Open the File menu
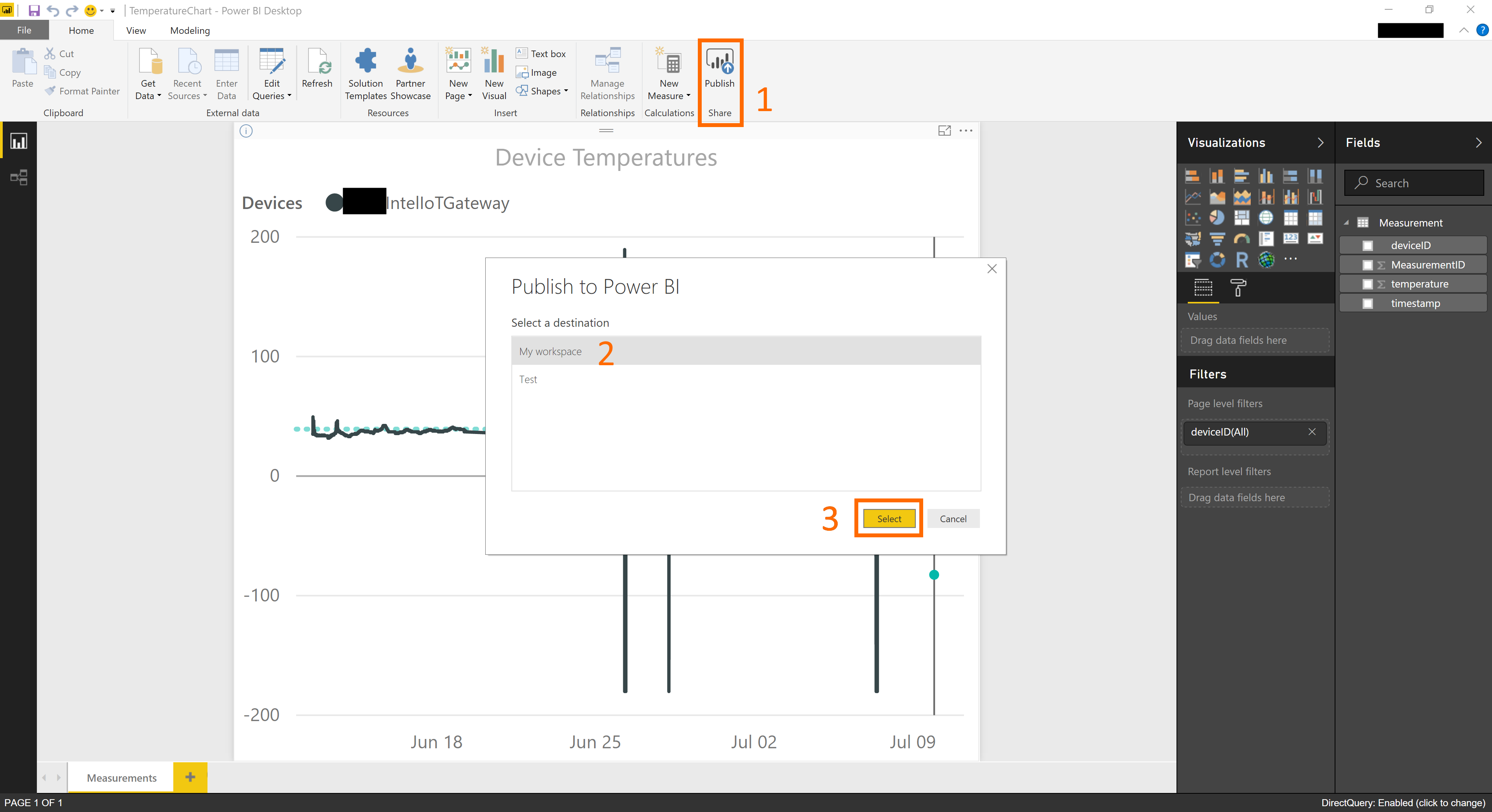 (24, 30)
